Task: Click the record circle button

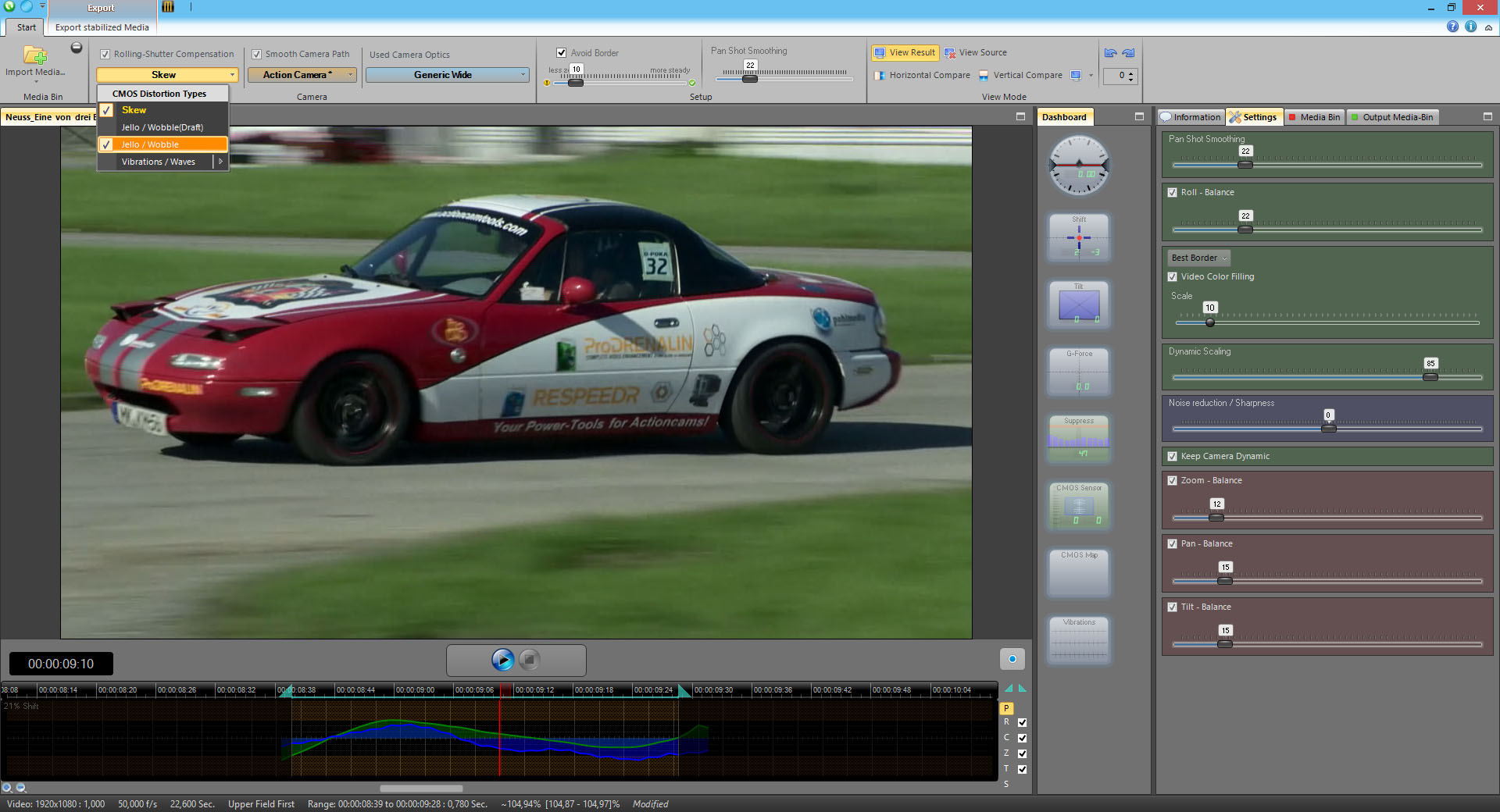Action: 1012,659
